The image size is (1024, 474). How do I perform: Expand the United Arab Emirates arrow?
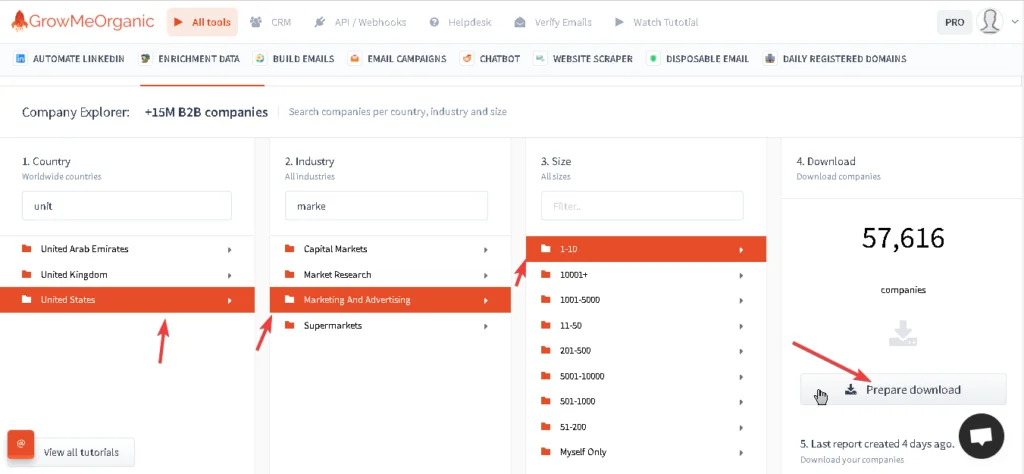230,250
